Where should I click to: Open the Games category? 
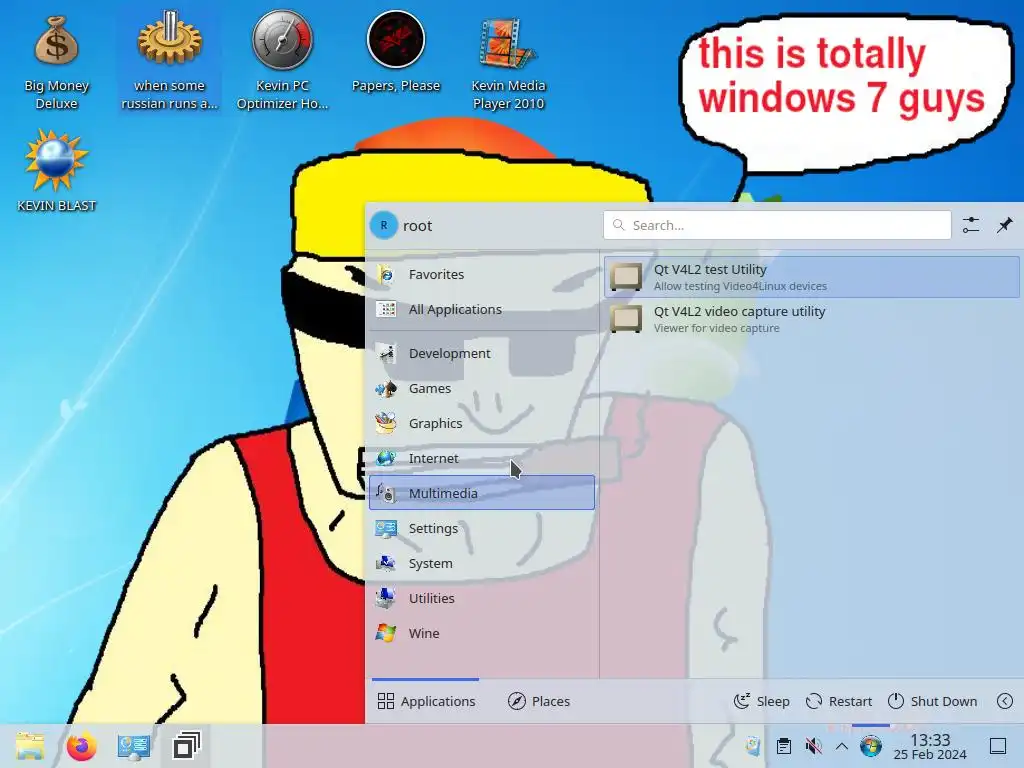click(482, 389)
